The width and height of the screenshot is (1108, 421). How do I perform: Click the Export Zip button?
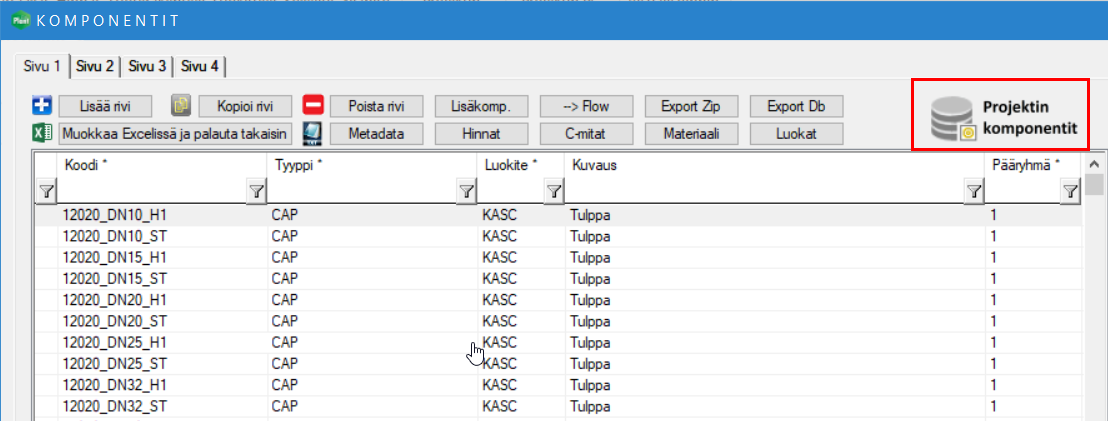click(x=690, y=106)
